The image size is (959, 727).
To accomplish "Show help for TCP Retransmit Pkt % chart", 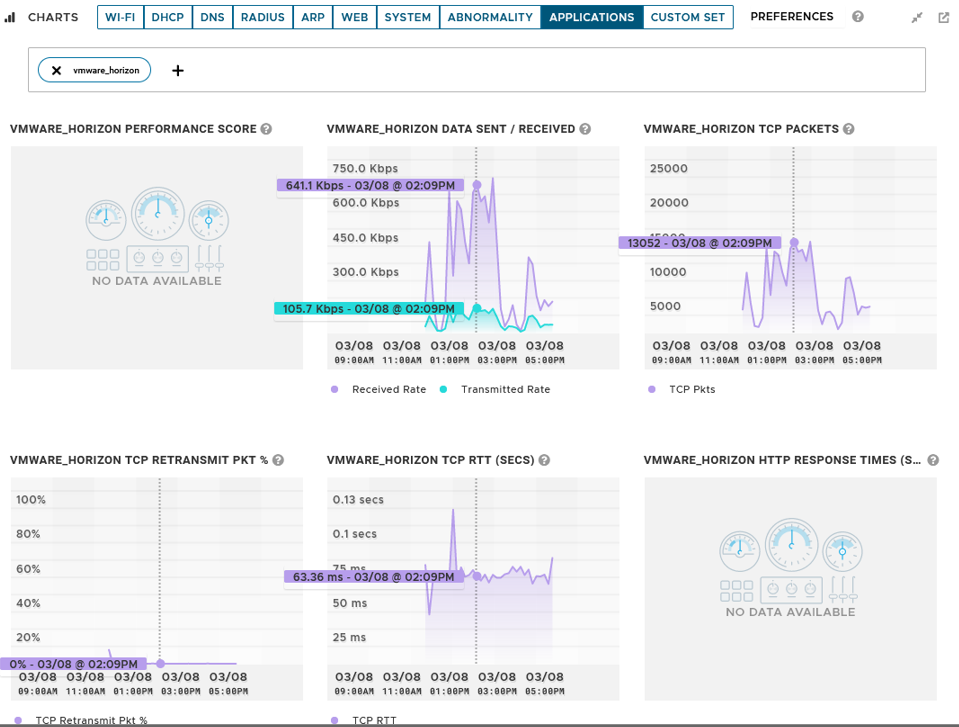I will pyautogui.click(x=278, y=460).
